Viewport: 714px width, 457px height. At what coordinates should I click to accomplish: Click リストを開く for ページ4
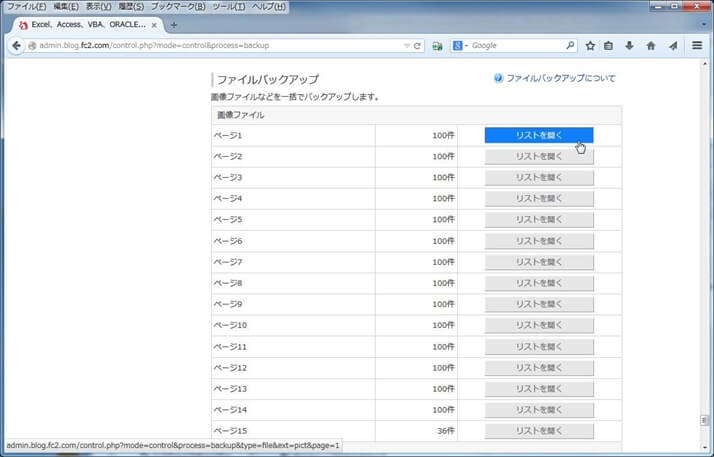(x=539, y=198)
